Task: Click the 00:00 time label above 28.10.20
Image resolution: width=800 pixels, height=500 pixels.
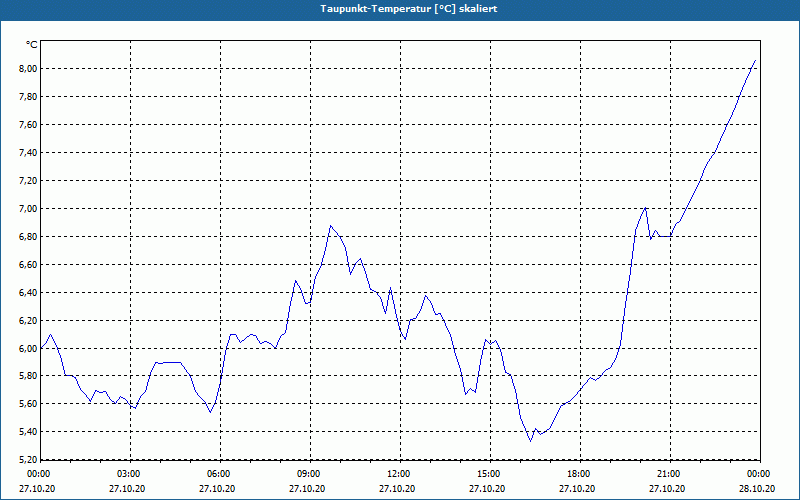Action: tap(759, 474)
